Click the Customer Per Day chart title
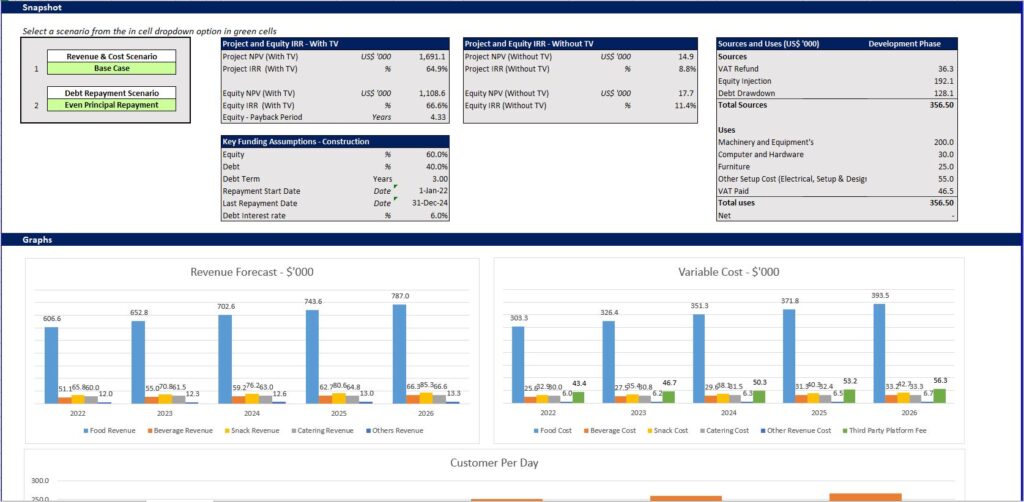Viewport: 1024px width, 502px height. point(495,464)
